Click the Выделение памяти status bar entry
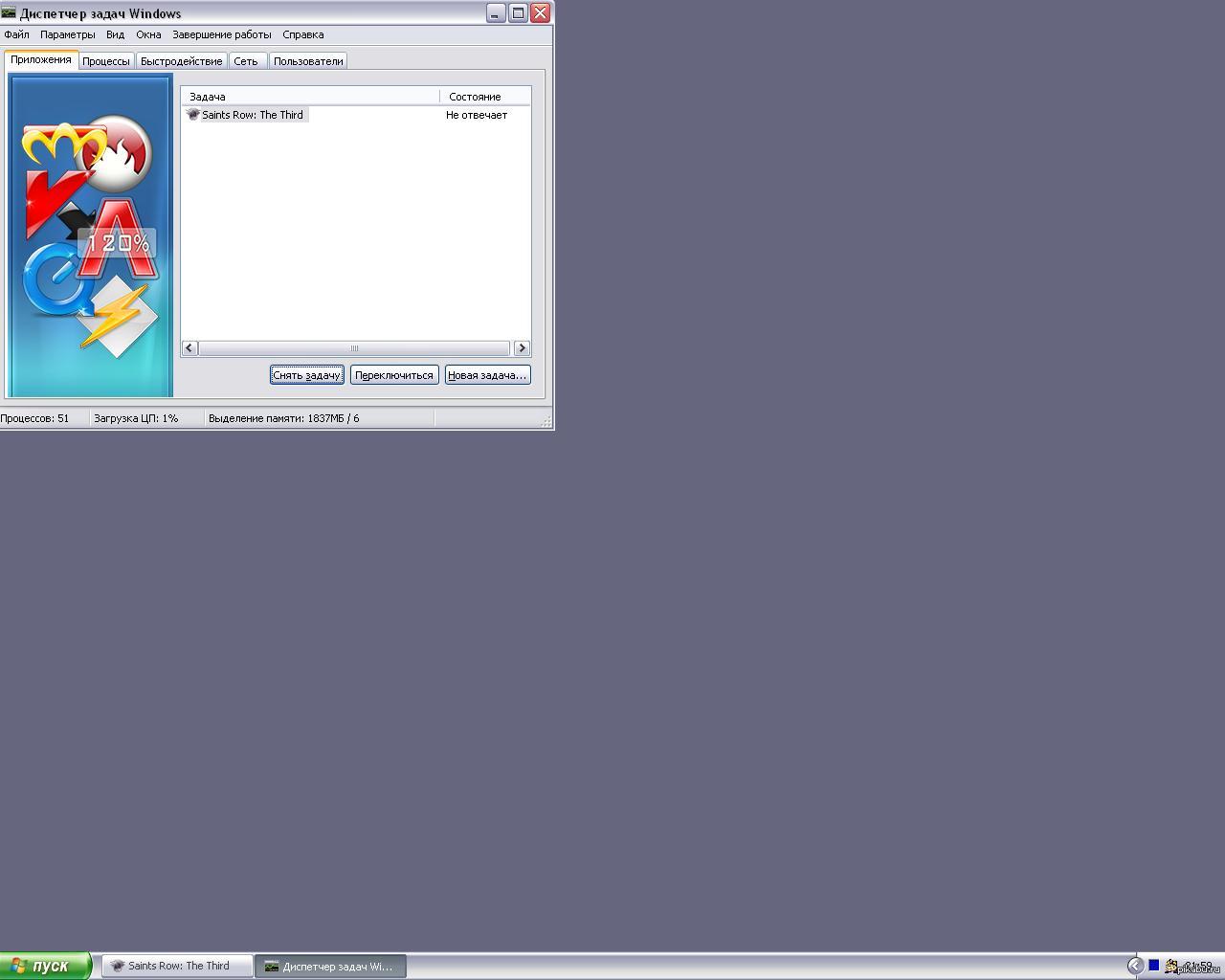The width and height of the screenshot is (1225, 980). (320, 418)
